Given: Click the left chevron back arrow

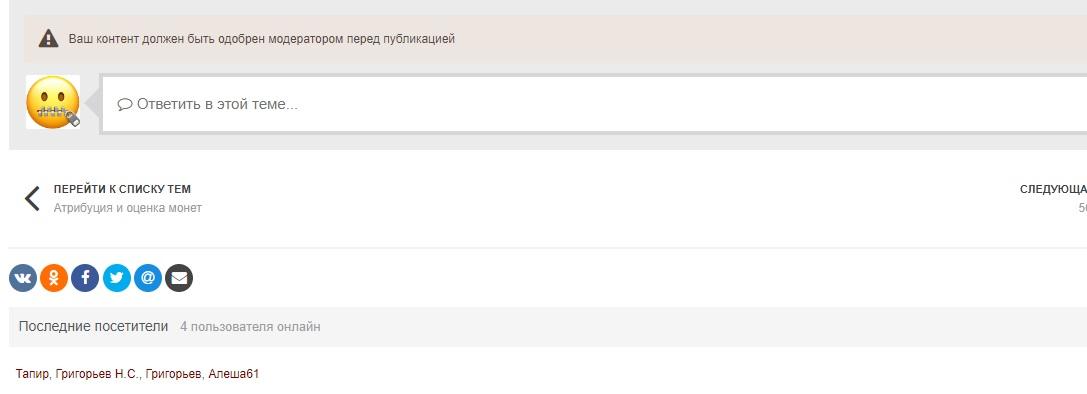Looking at the screenshot, I should 32,198.
